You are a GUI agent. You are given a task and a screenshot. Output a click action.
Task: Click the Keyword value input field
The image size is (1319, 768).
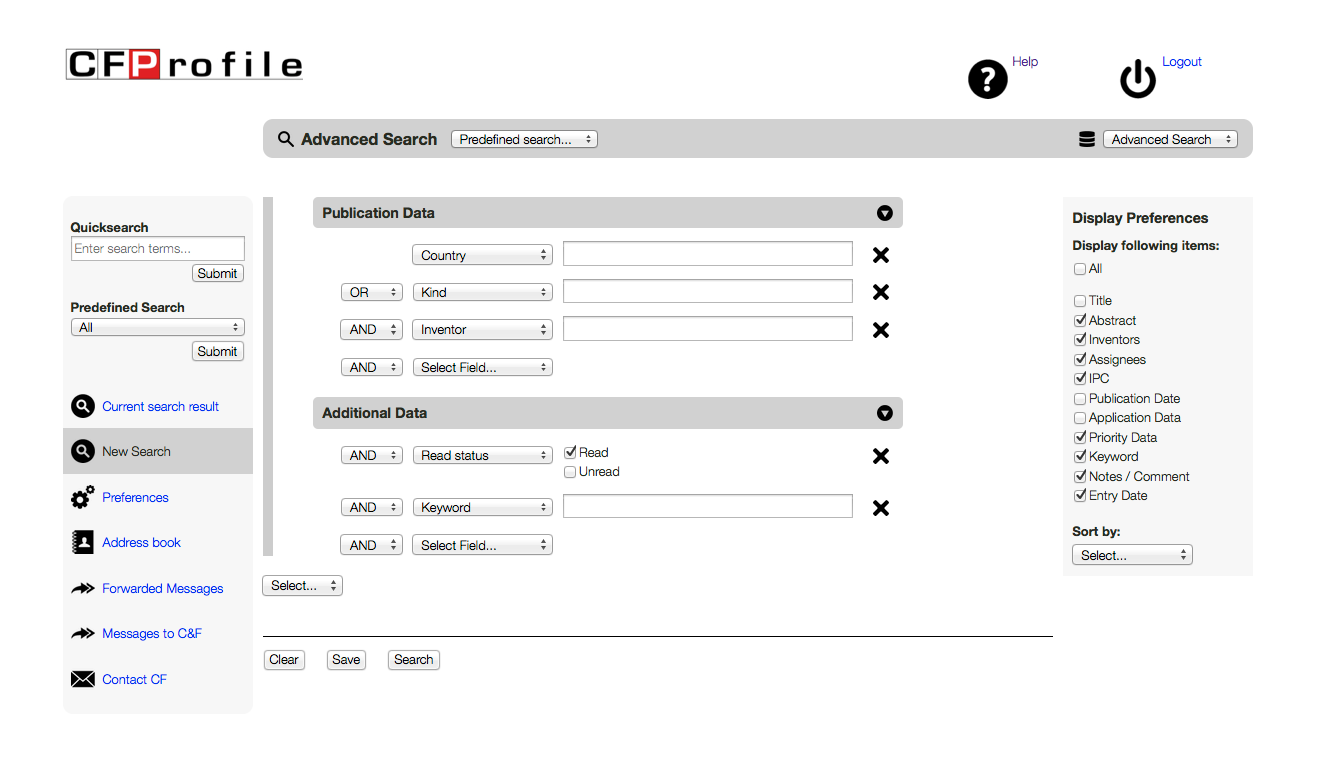708,506
